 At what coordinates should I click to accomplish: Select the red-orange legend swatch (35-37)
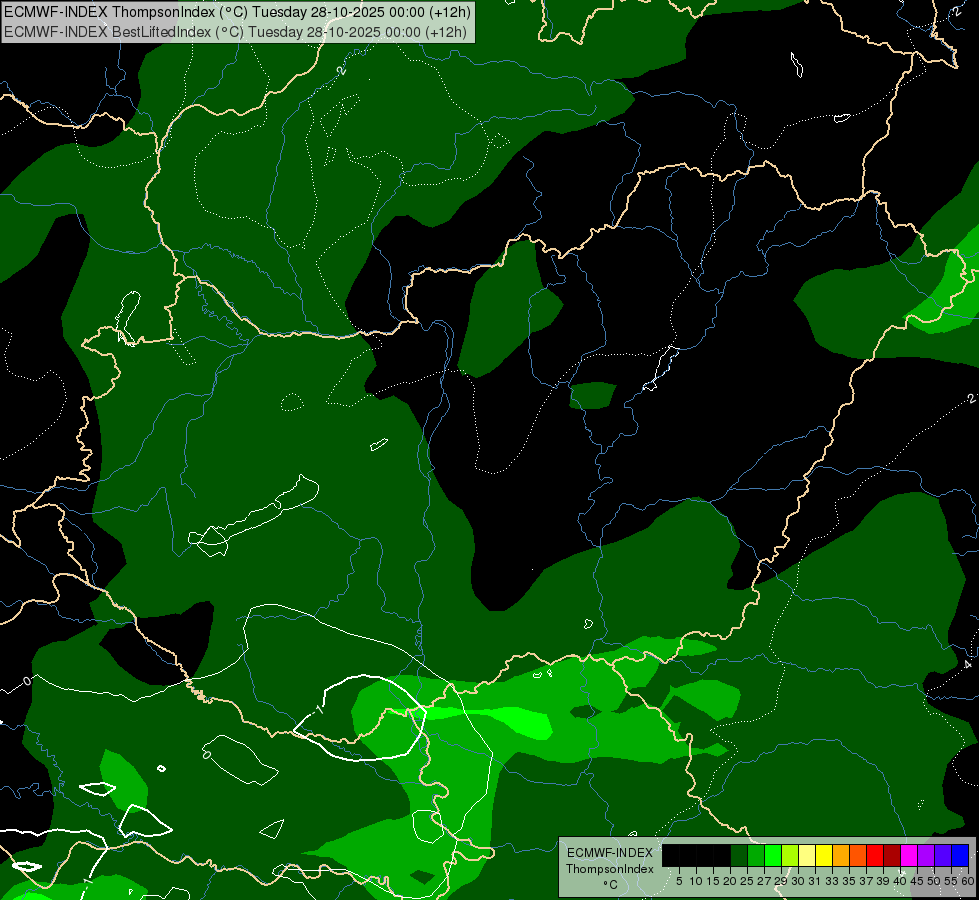[x=858, y=855]
